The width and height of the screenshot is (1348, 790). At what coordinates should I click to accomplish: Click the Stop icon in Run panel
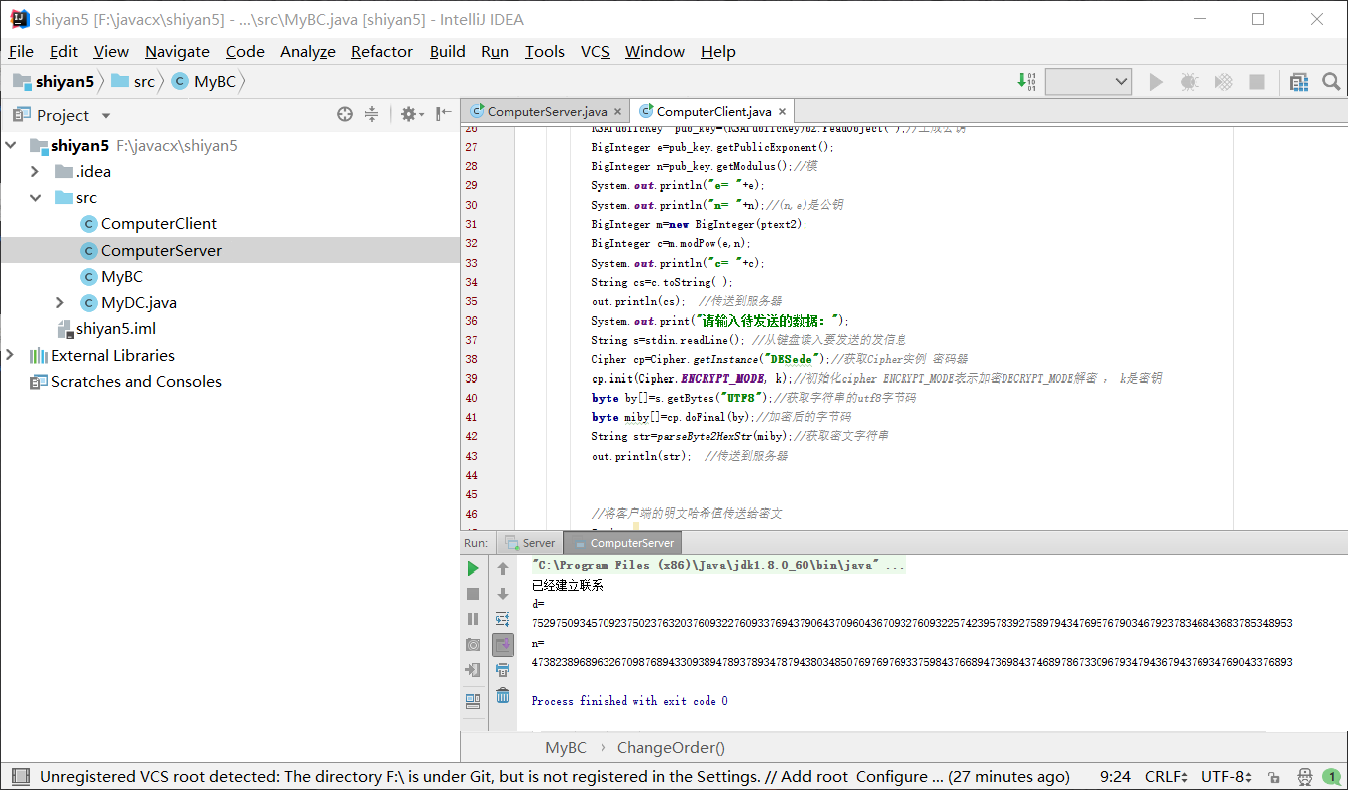click(x=473, y=594)
